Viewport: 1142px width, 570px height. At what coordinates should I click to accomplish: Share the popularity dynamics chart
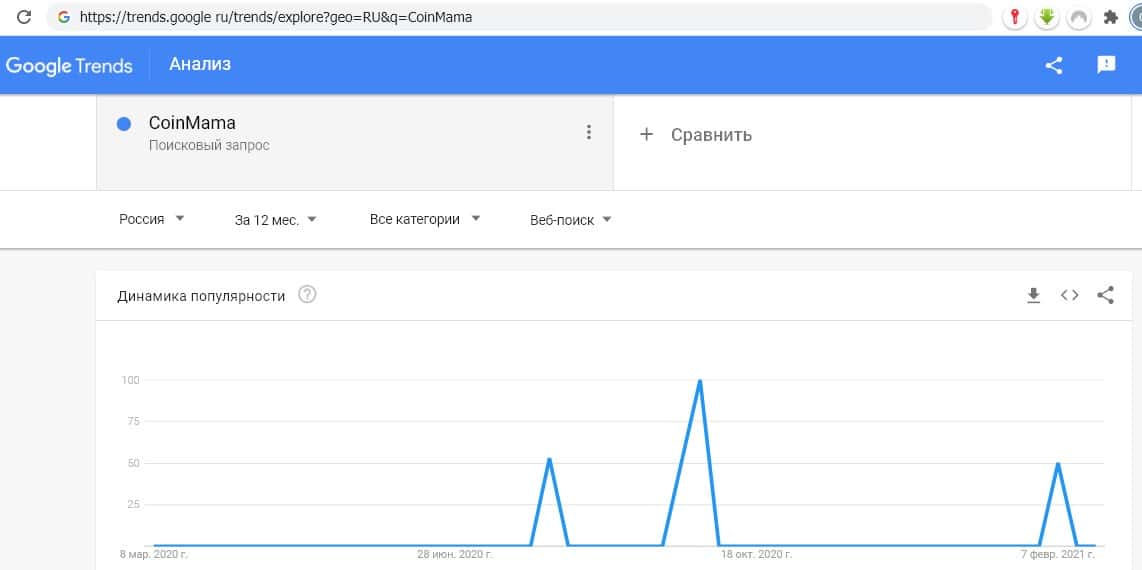pos(1105,295)
